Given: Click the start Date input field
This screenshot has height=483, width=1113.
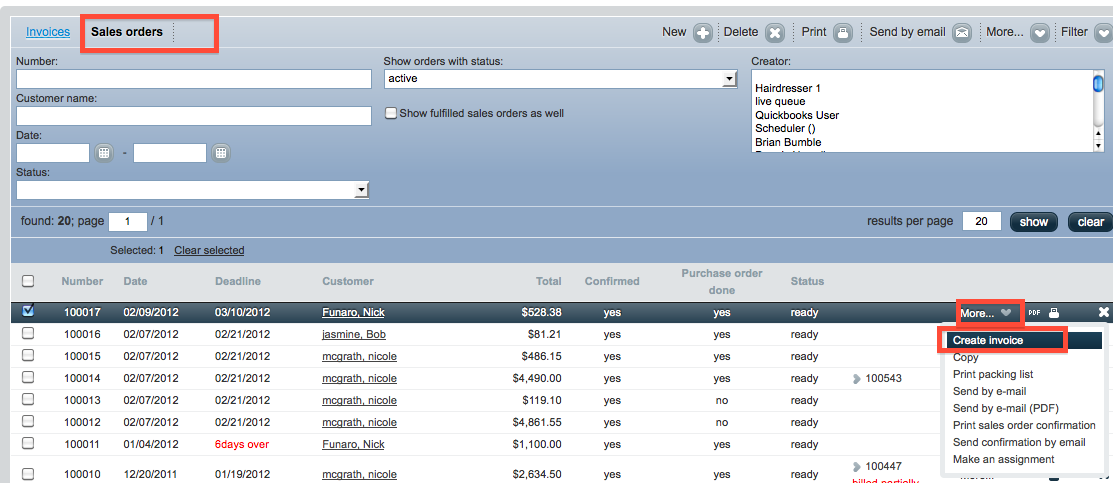Looking at the screenshot, I should (53, 153).
